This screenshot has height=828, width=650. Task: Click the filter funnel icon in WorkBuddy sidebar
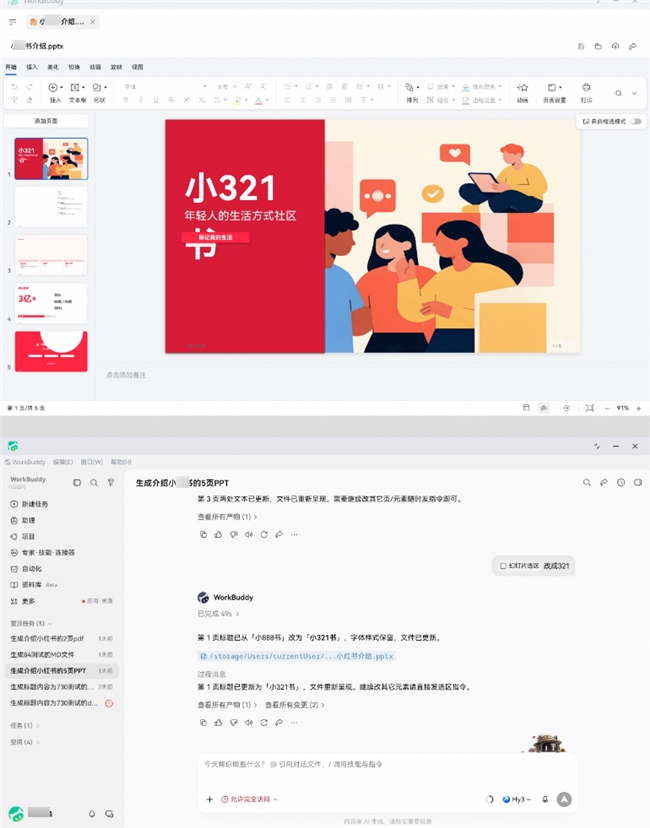coord(111,483)
